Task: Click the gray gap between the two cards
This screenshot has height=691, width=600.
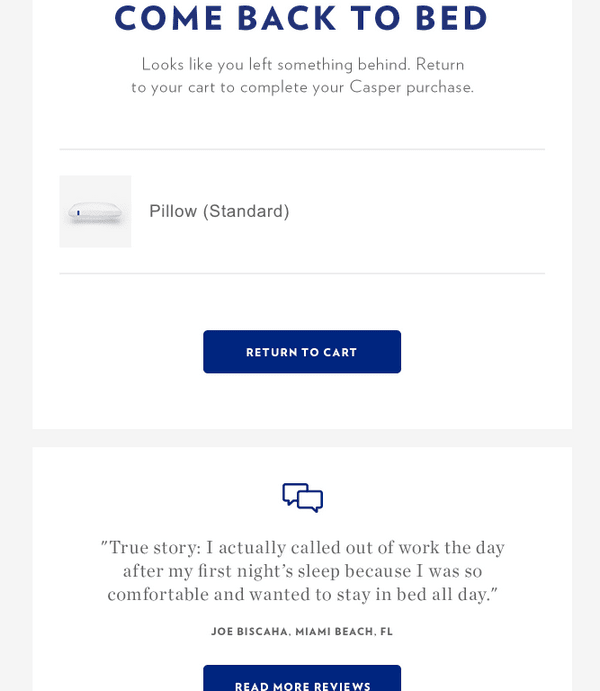Action: tap(302, 438)
